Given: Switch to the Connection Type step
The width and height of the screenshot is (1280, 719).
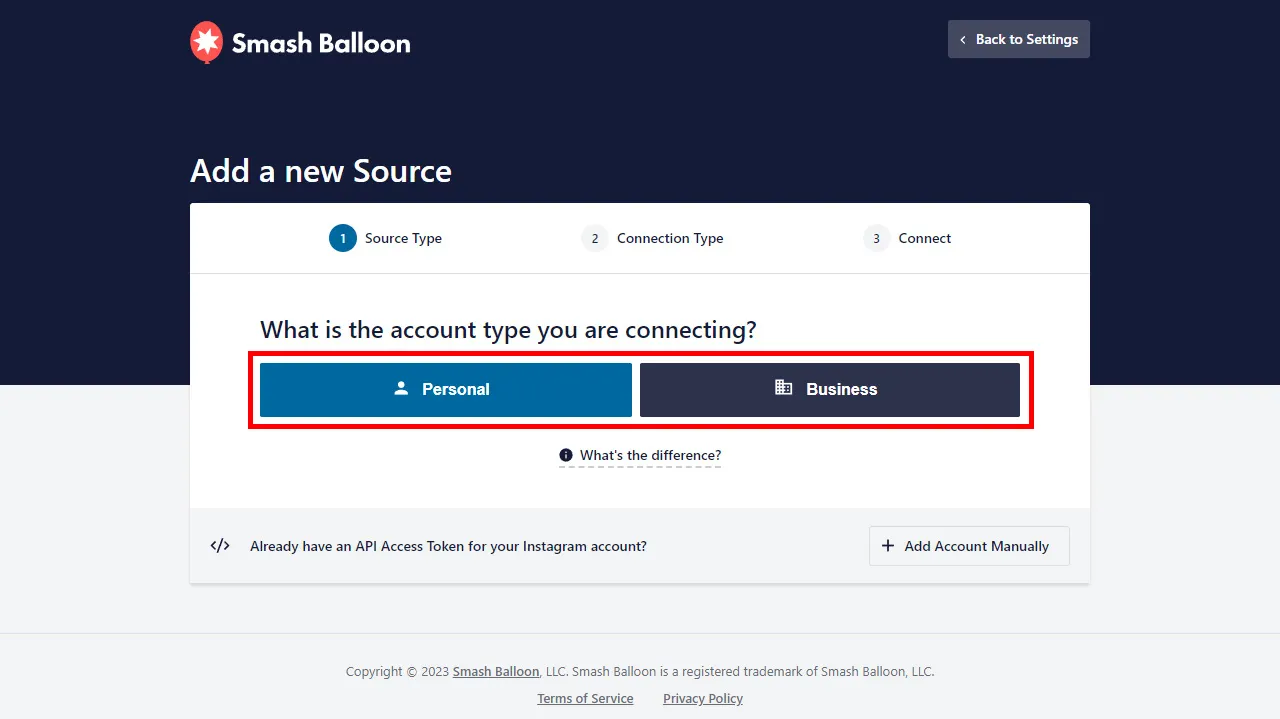Looking at the screenshot, I should (670, 238).
